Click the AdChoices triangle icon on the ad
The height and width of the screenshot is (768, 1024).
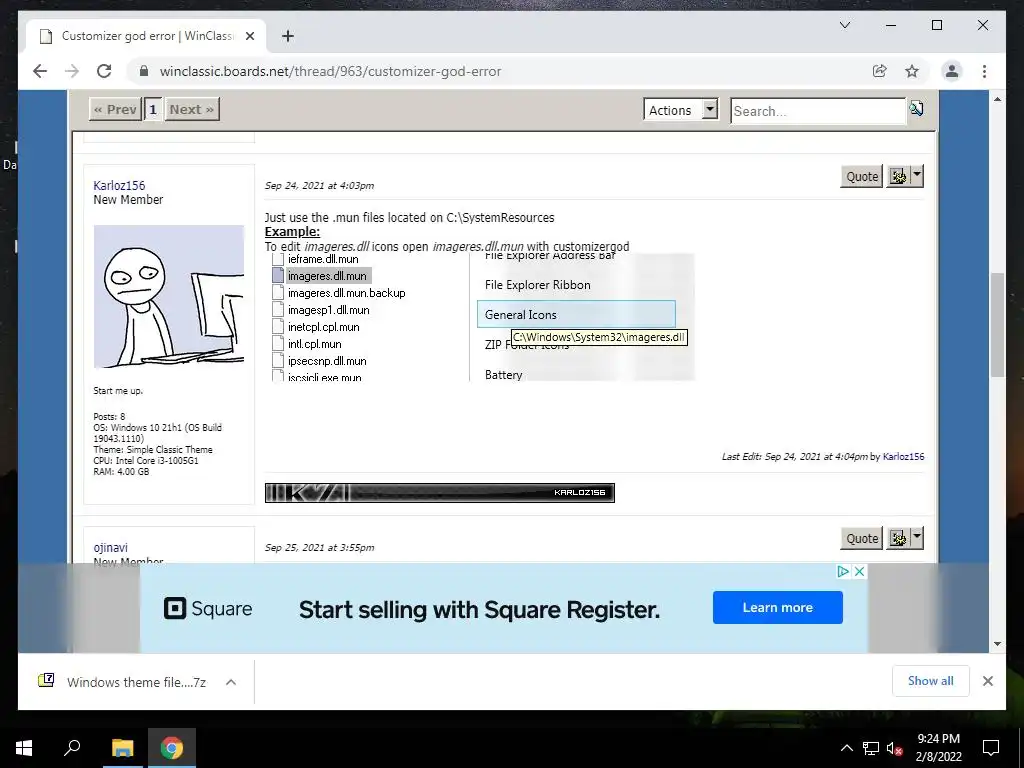click(x=843, y=571)
